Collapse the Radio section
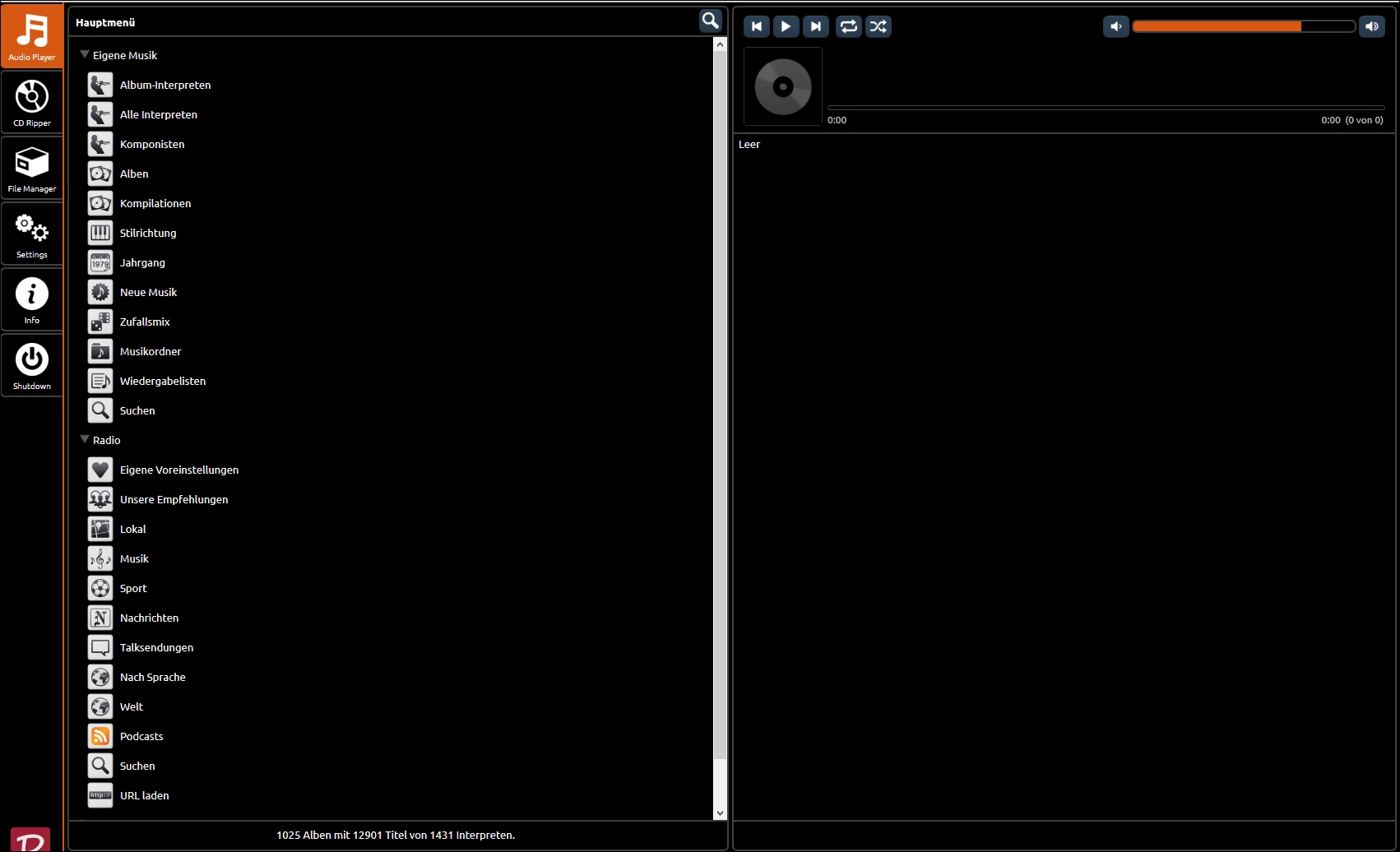Viewport: 1400px width, 852px height. 85,440
